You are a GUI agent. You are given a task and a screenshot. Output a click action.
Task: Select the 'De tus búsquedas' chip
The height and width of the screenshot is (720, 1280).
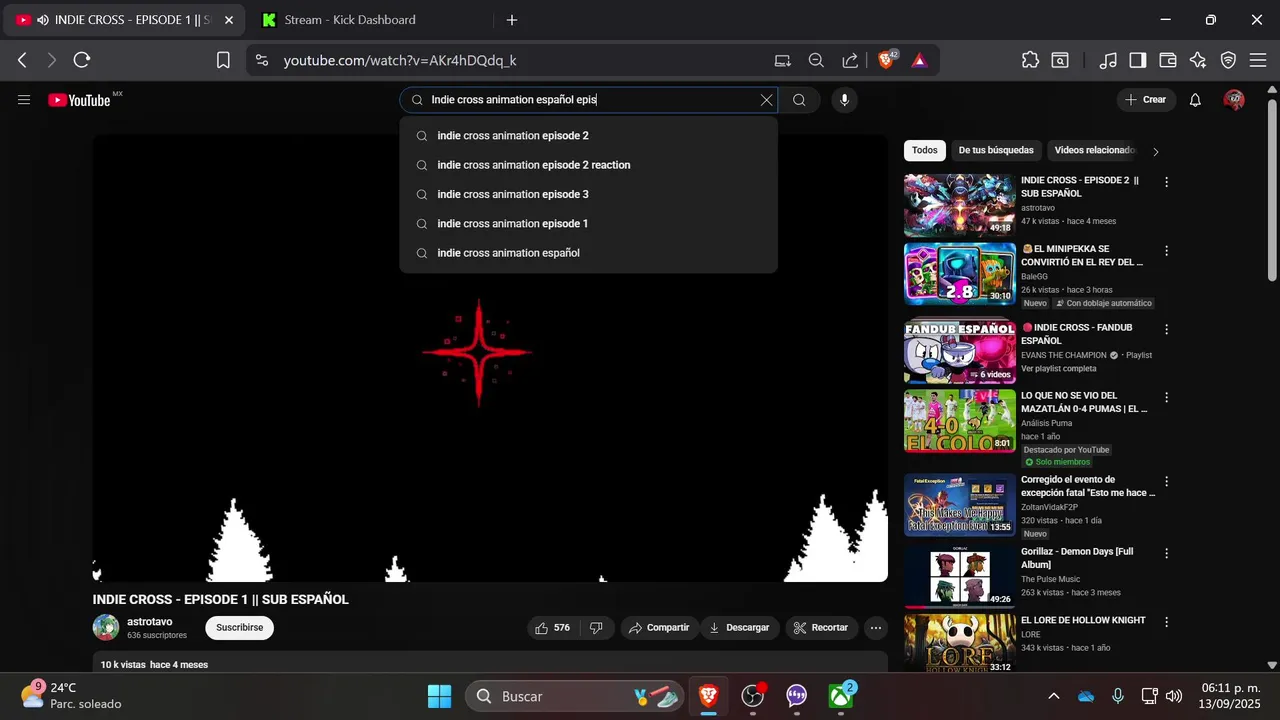click(996, 150)
